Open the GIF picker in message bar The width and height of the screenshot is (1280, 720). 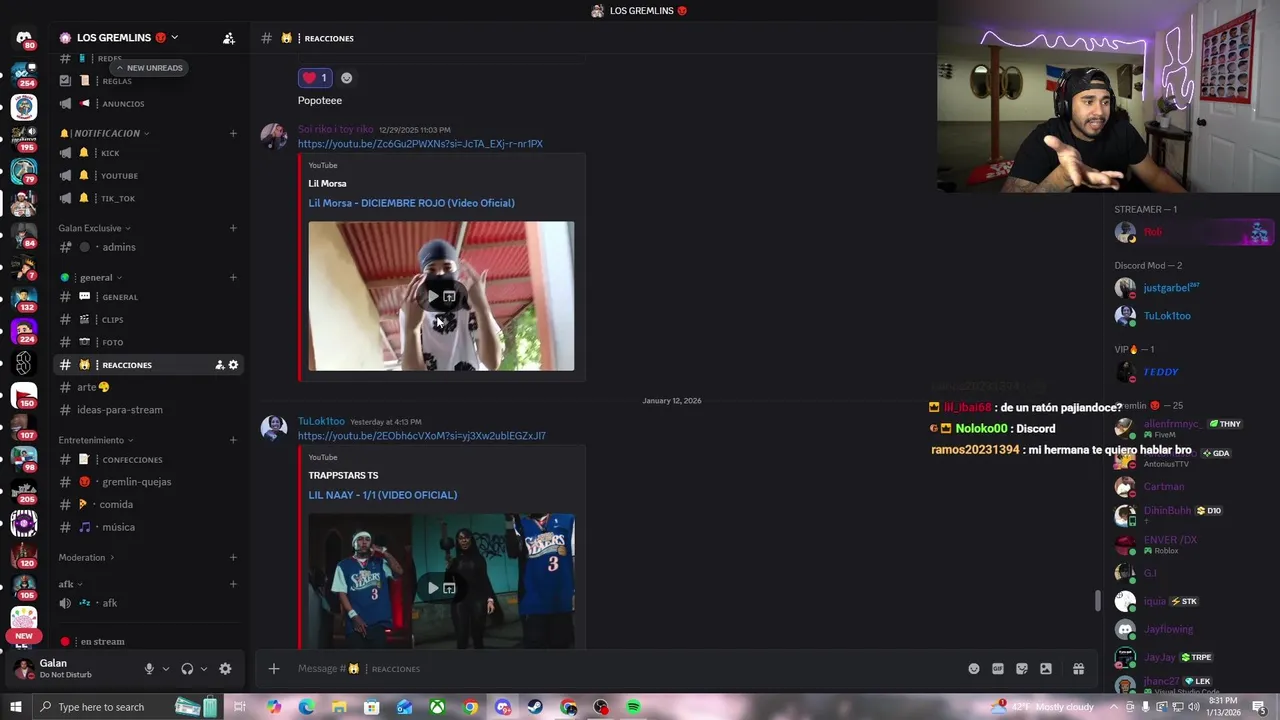tap(998, 669)
